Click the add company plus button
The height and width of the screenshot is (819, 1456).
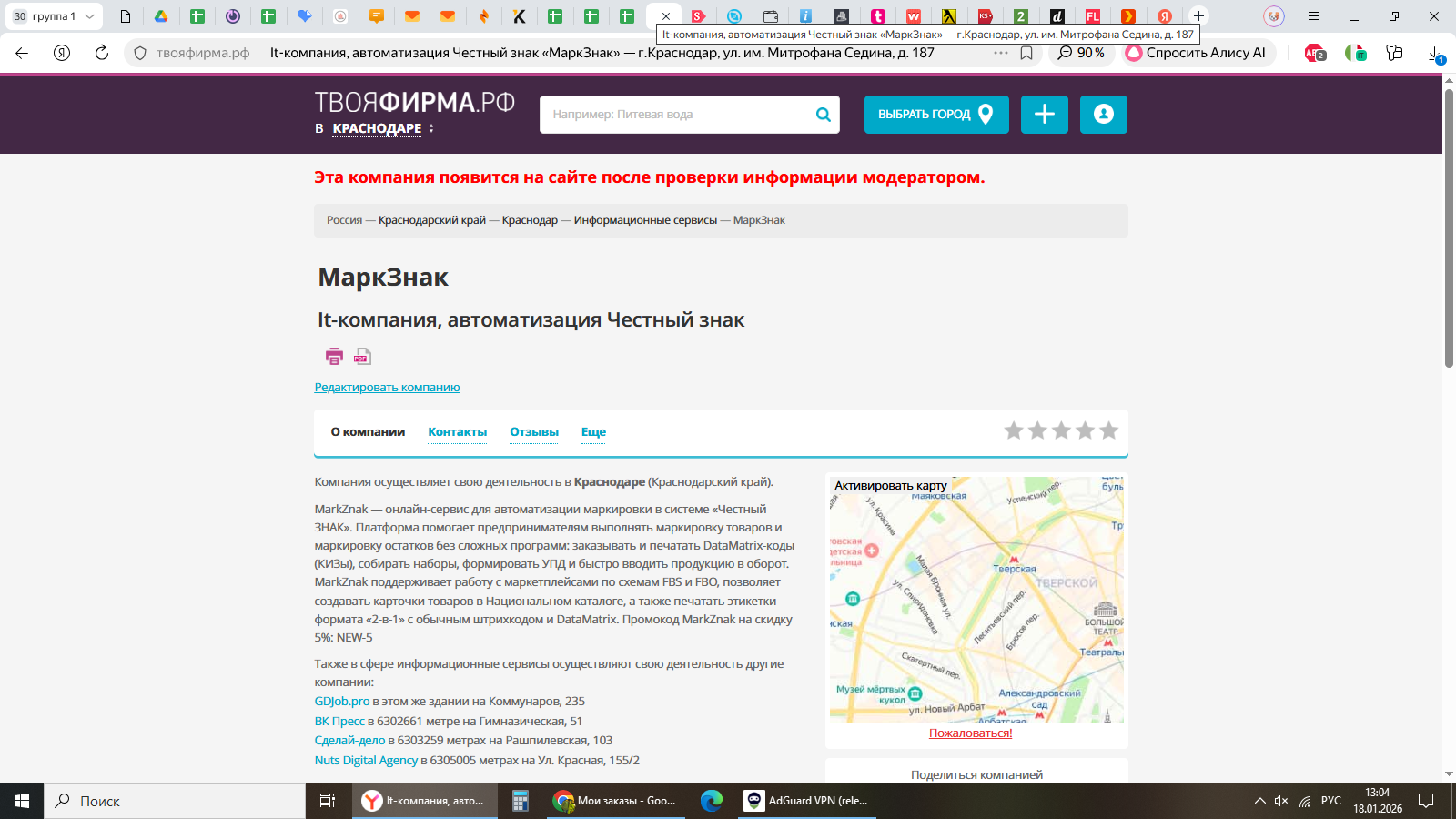[x=1045, y=115]
